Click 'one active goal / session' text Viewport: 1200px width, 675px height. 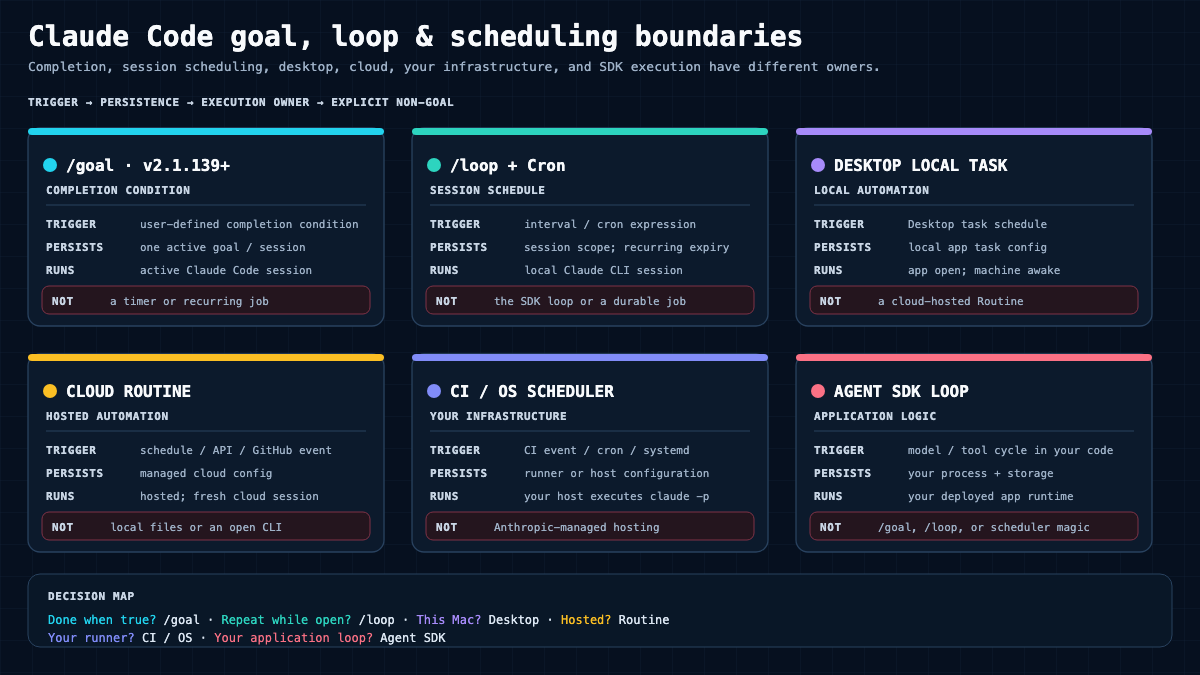pos(223,247)
